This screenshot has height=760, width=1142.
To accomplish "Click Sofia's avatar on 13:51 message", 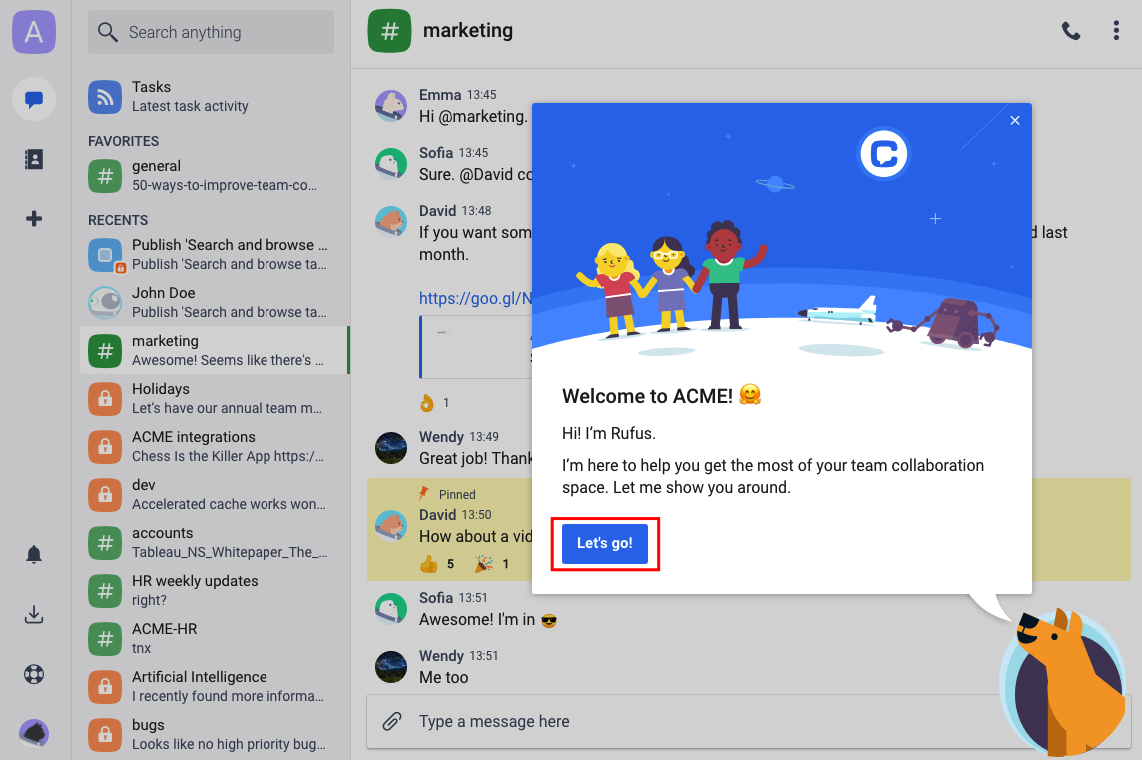I will tap(391, 609).
